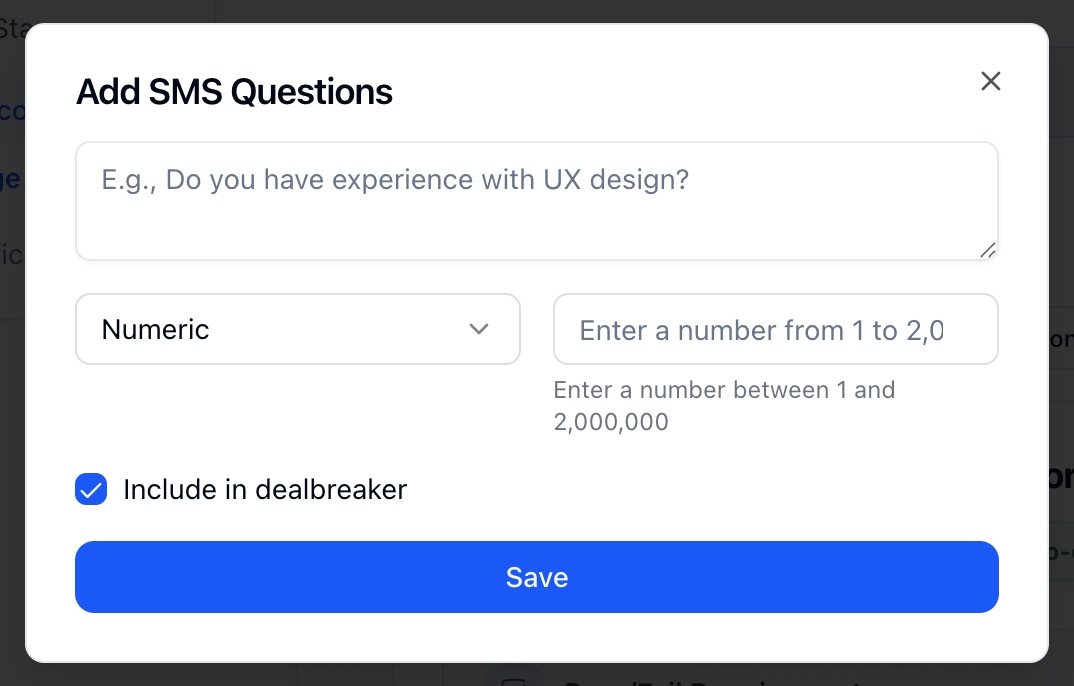Expand the question type selector showing Numeric

(x=297, y=329)
